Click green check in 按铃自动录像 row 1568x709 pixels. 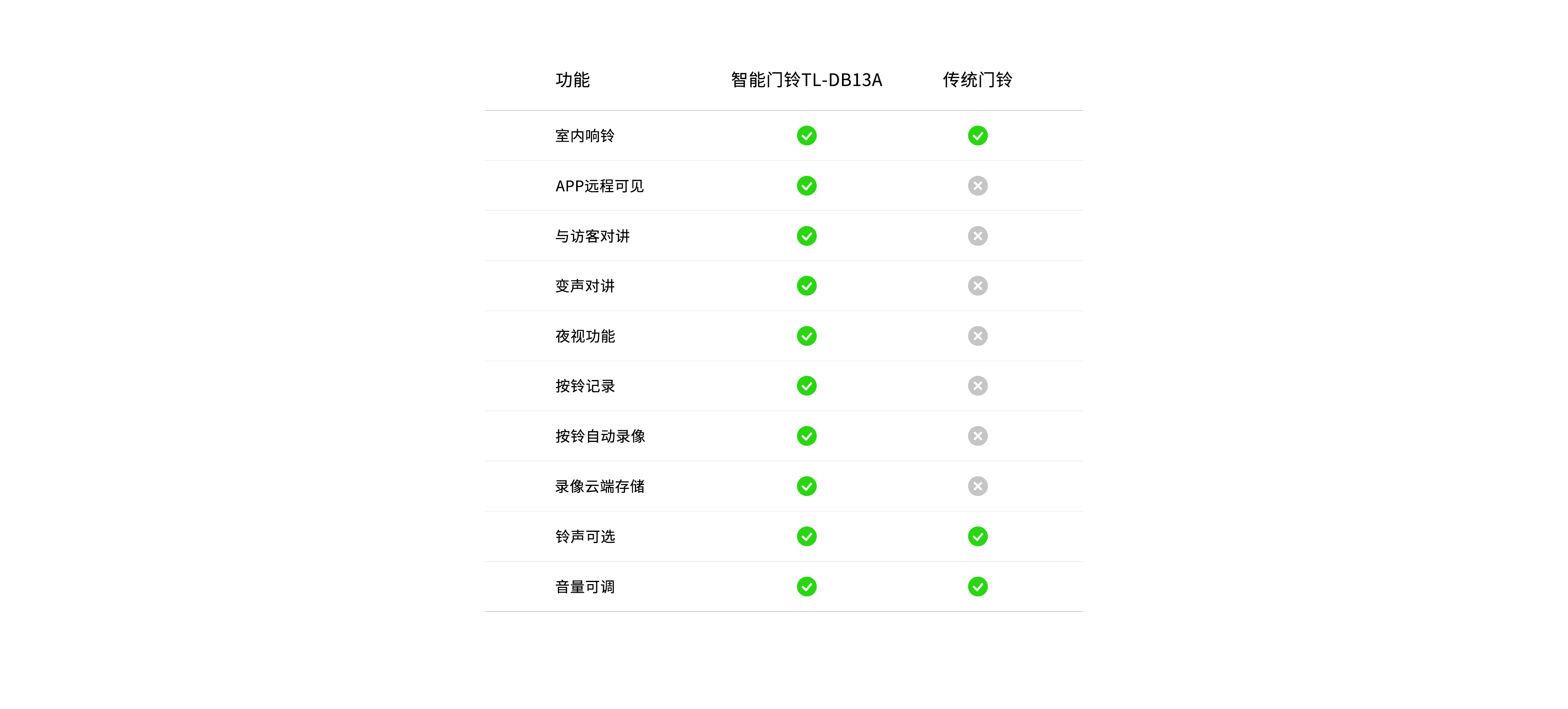[806, 436]
